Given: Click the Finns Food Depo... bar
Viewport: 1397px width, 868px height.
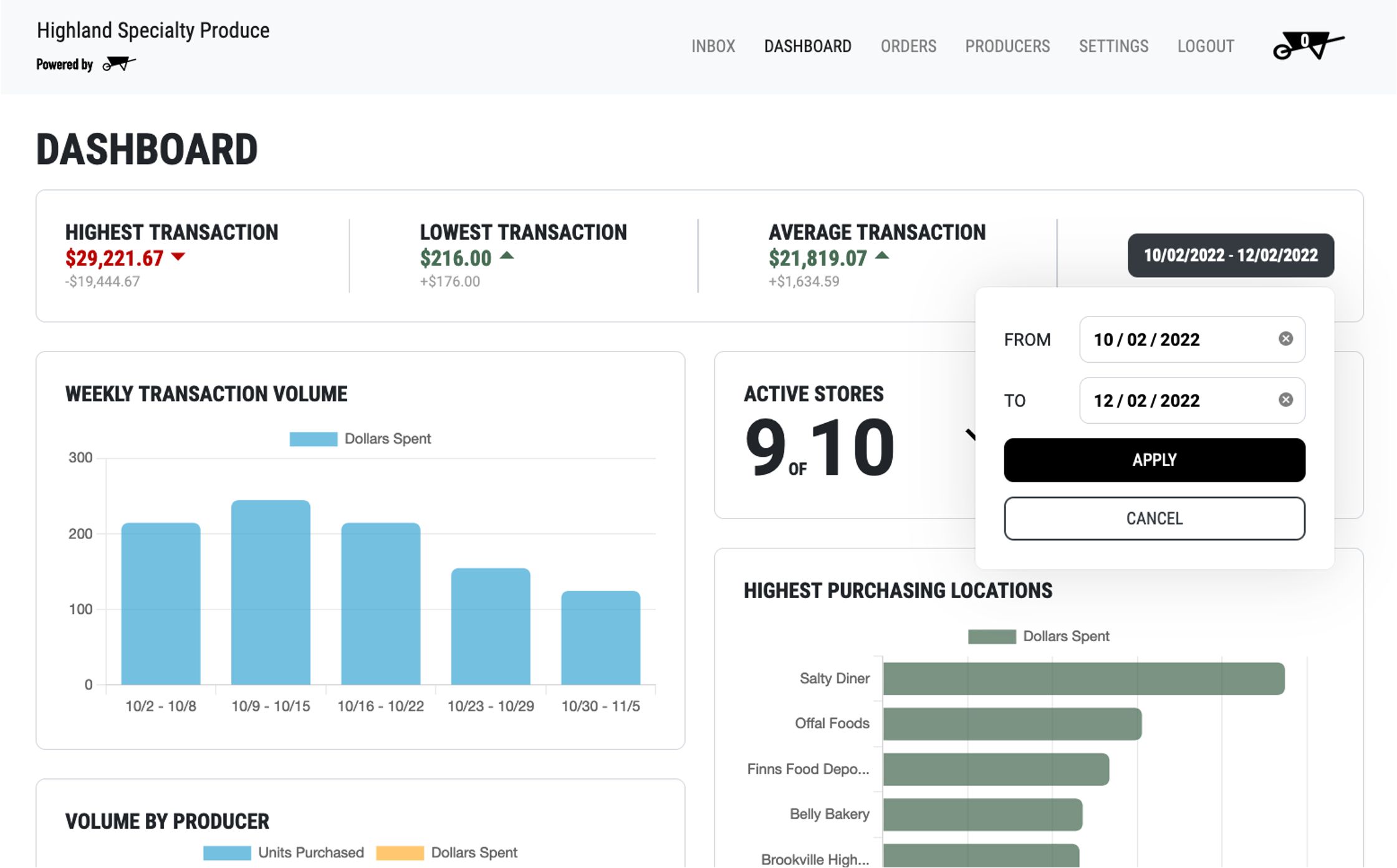Looking at the screenshot, I should 996,769.
